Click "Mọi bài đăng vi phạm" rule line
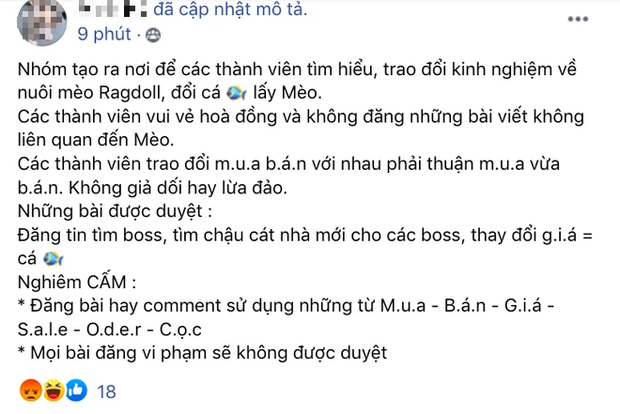 (202, 353)
